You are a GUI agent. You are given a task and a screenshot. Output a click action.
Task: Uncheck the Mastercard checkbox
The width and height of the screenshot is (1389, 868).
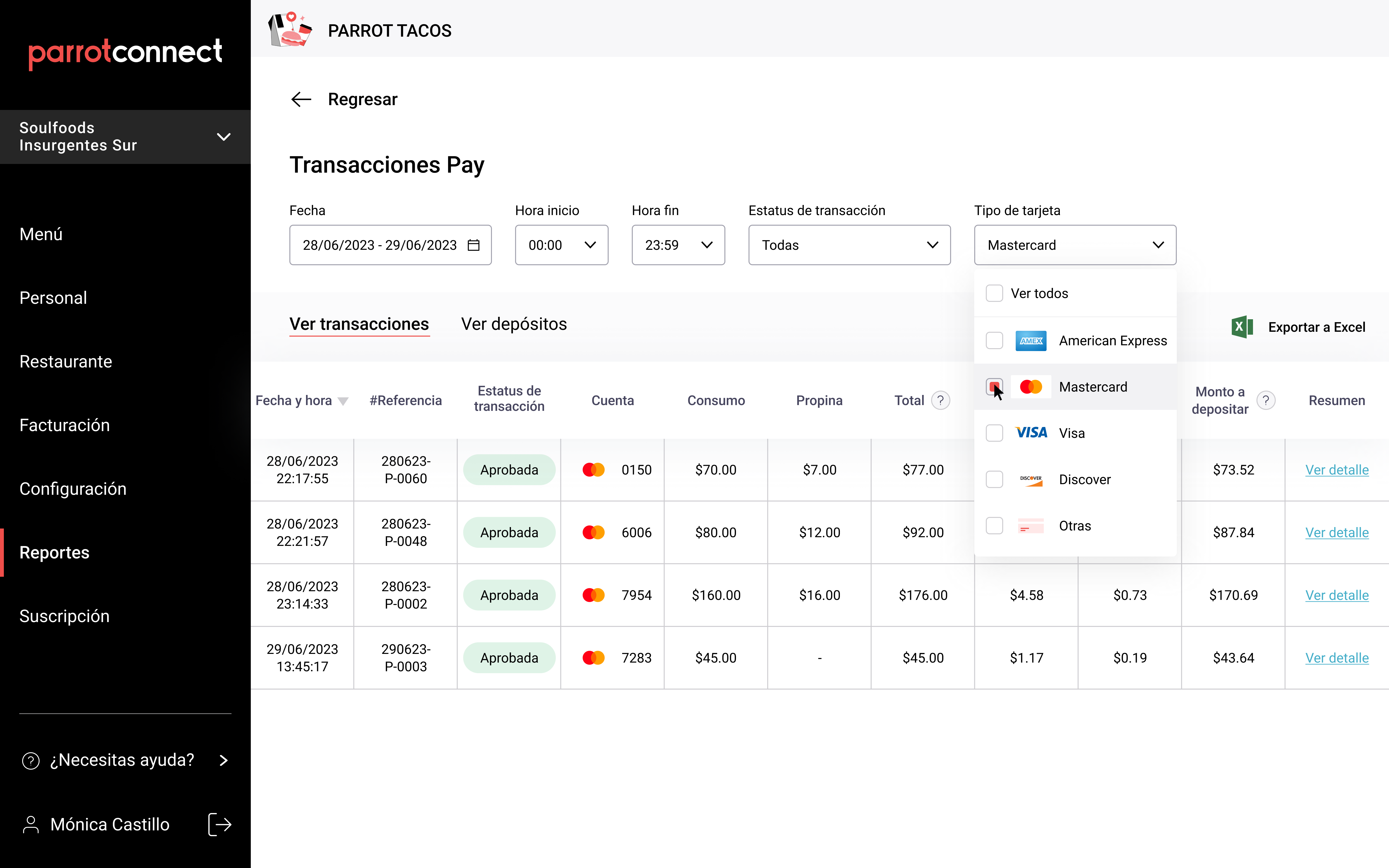tap(994, 387)
